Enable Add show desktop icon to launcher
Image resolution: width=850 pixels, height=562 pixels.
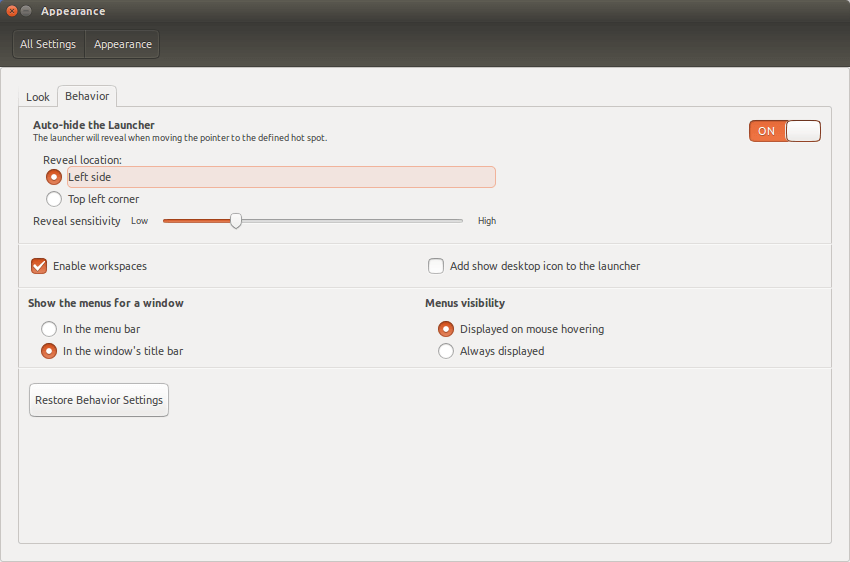click(x=436, y=266)
